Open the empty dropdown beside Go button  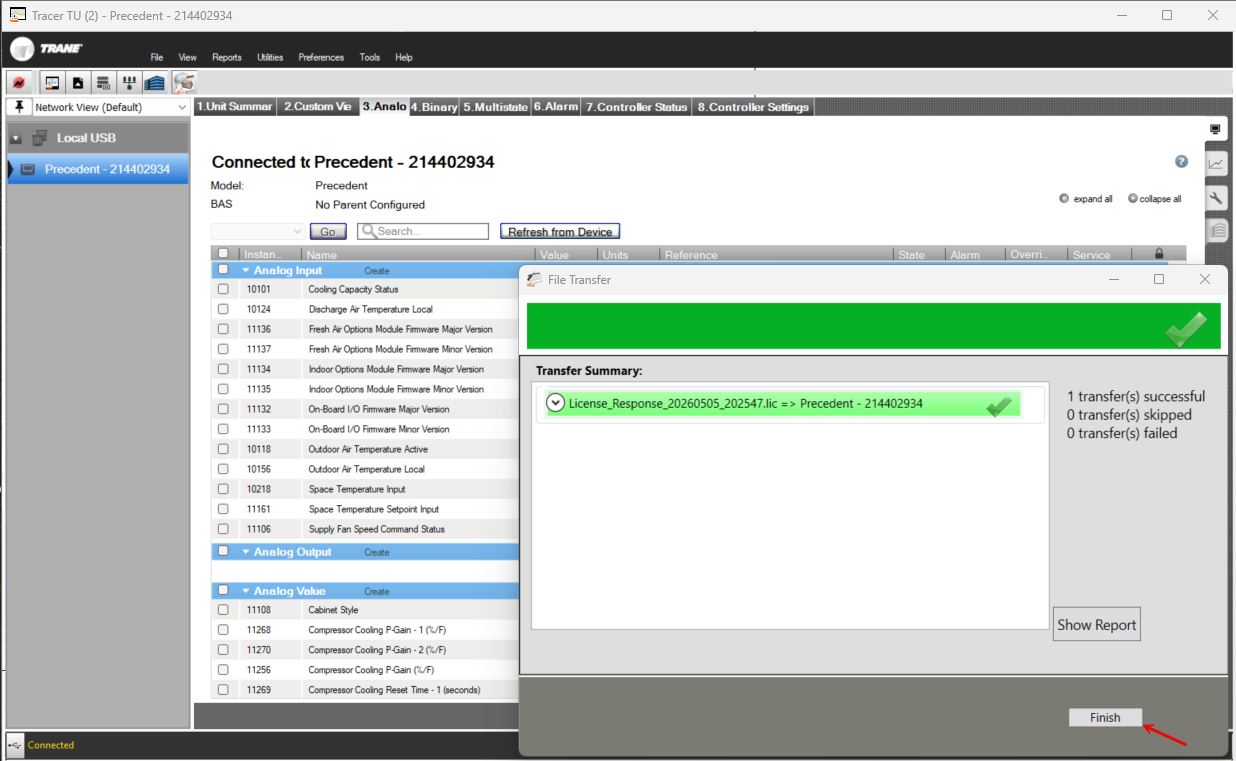[257, 231]
